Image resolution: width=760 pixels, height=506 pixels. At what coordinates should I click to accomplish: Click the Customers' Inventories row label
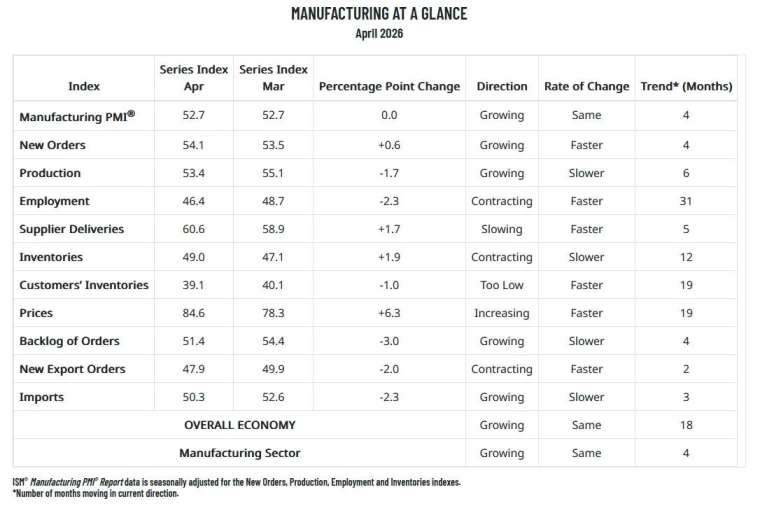coord(84,285)
